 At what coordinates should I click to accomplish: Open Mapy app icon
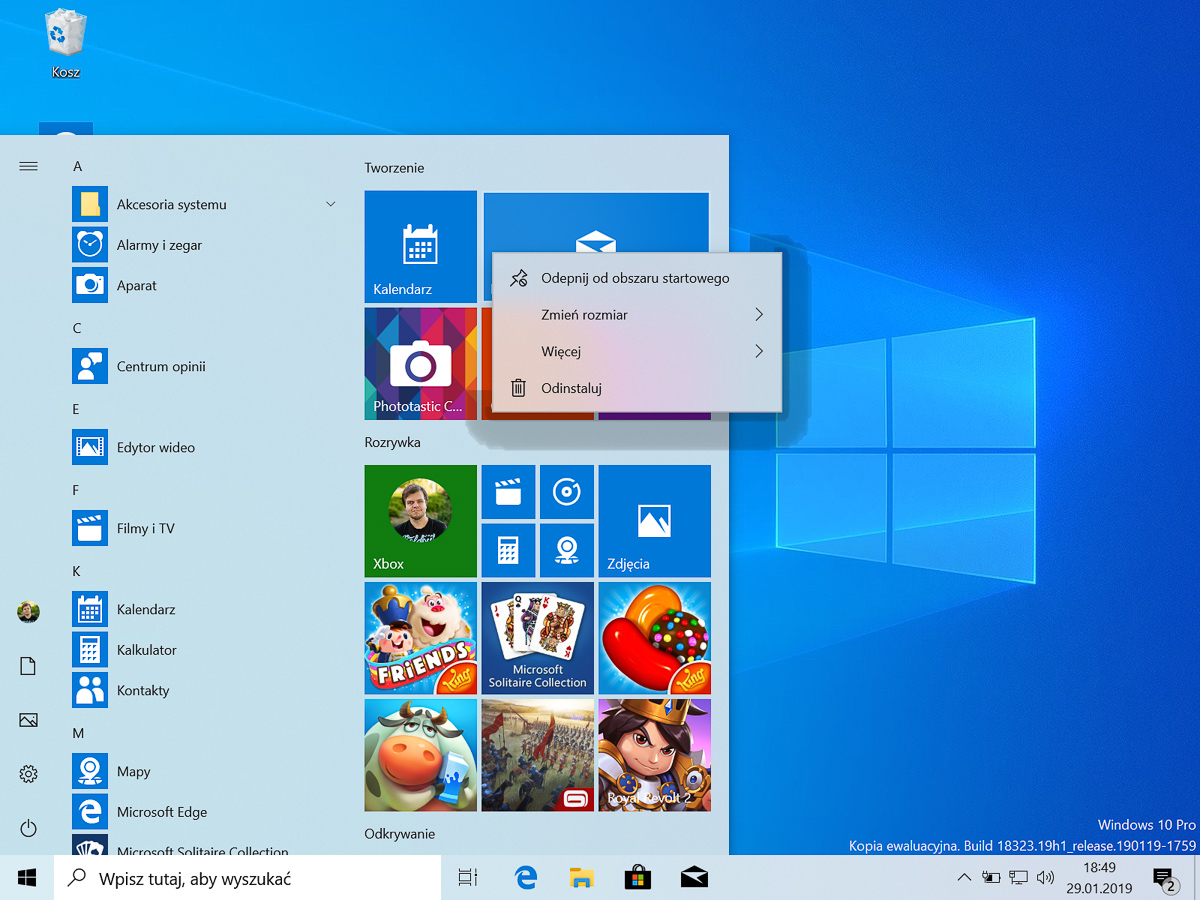[90, 771]
